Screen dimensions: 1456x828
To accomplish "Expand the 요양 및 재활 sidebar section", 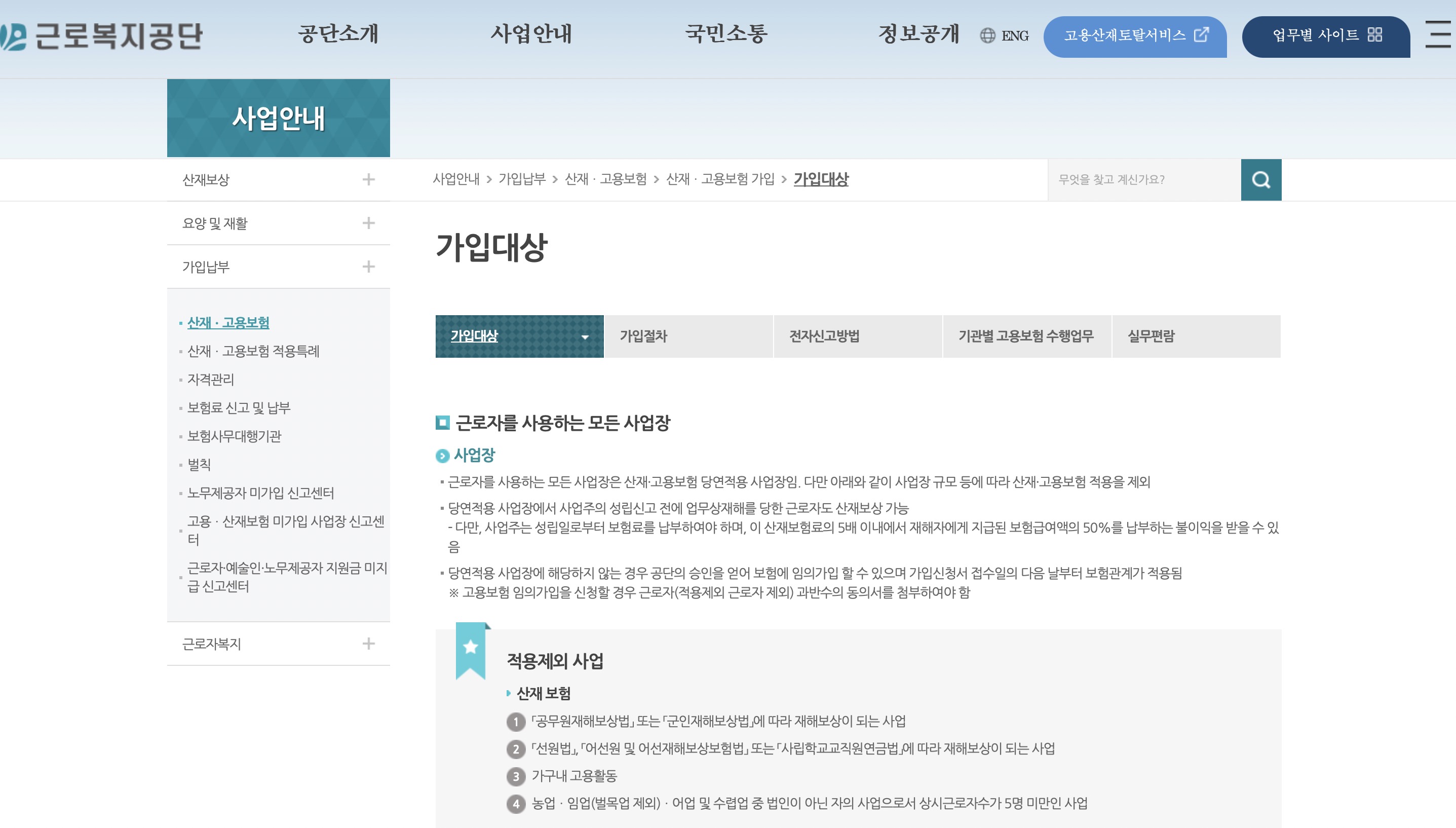I will click(369, 223).
